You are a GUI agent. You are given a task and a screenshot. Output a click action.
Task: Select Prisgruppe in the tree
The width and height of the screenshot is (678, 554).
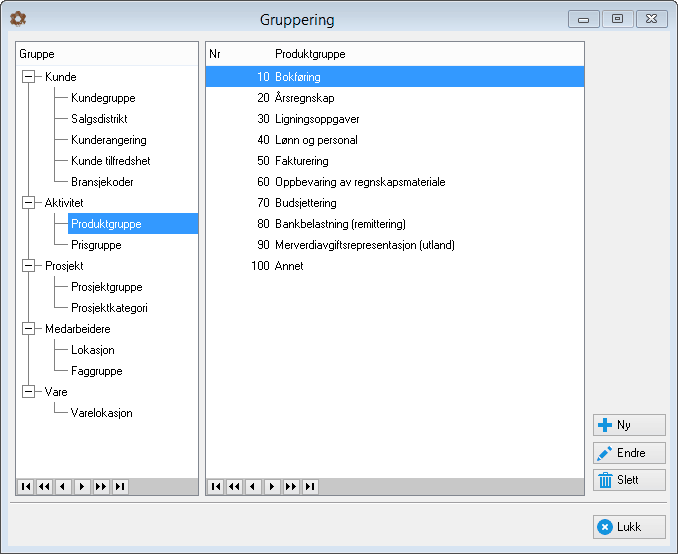[96, 245]
